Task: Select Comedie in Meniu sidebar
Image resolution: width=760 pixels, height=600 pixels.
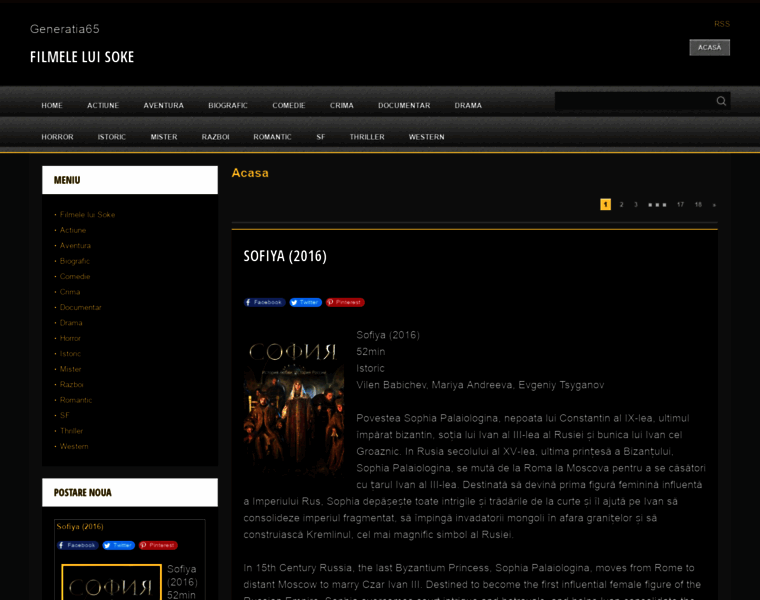Action: point(75,276)
